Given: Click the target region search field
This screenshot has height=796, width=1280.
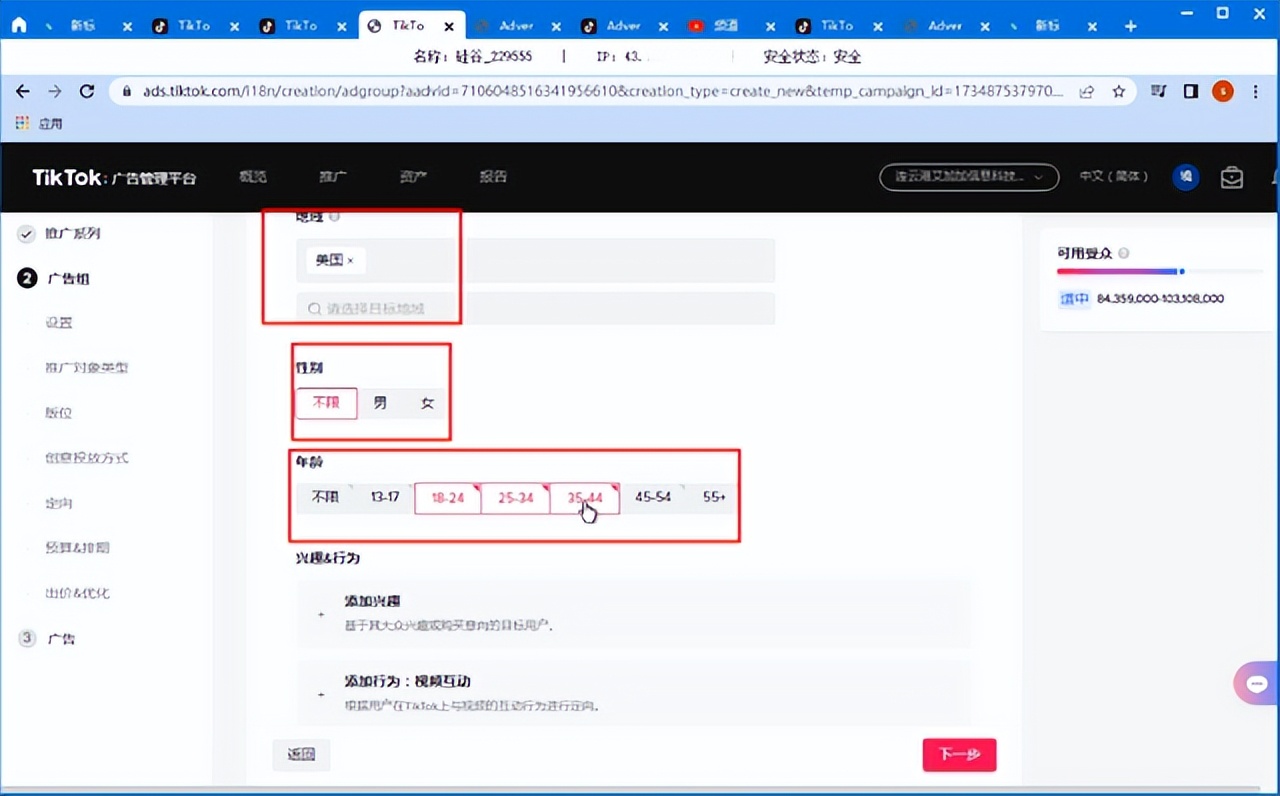Looking at the screenshot, I should tap(535, 308).
